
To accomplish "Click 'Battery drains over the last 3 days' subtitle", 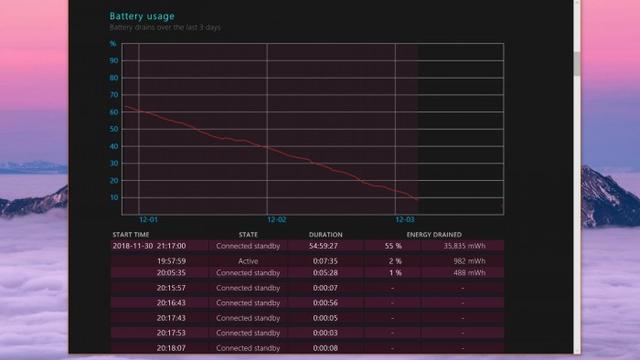I will pyautogui.click(x=165, y=27).
